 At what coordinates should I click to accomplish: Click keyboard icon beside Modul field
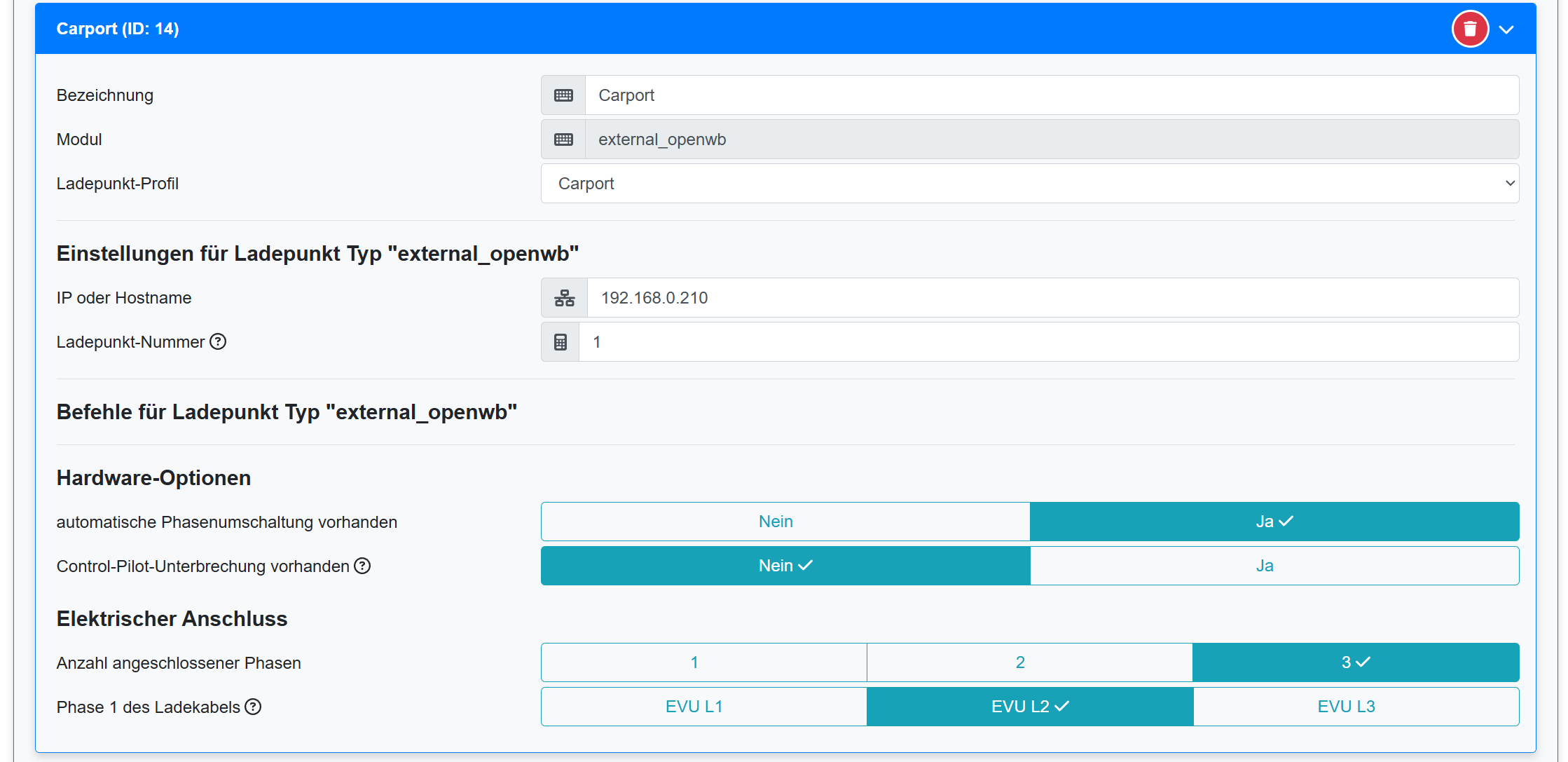click(563, 140)
